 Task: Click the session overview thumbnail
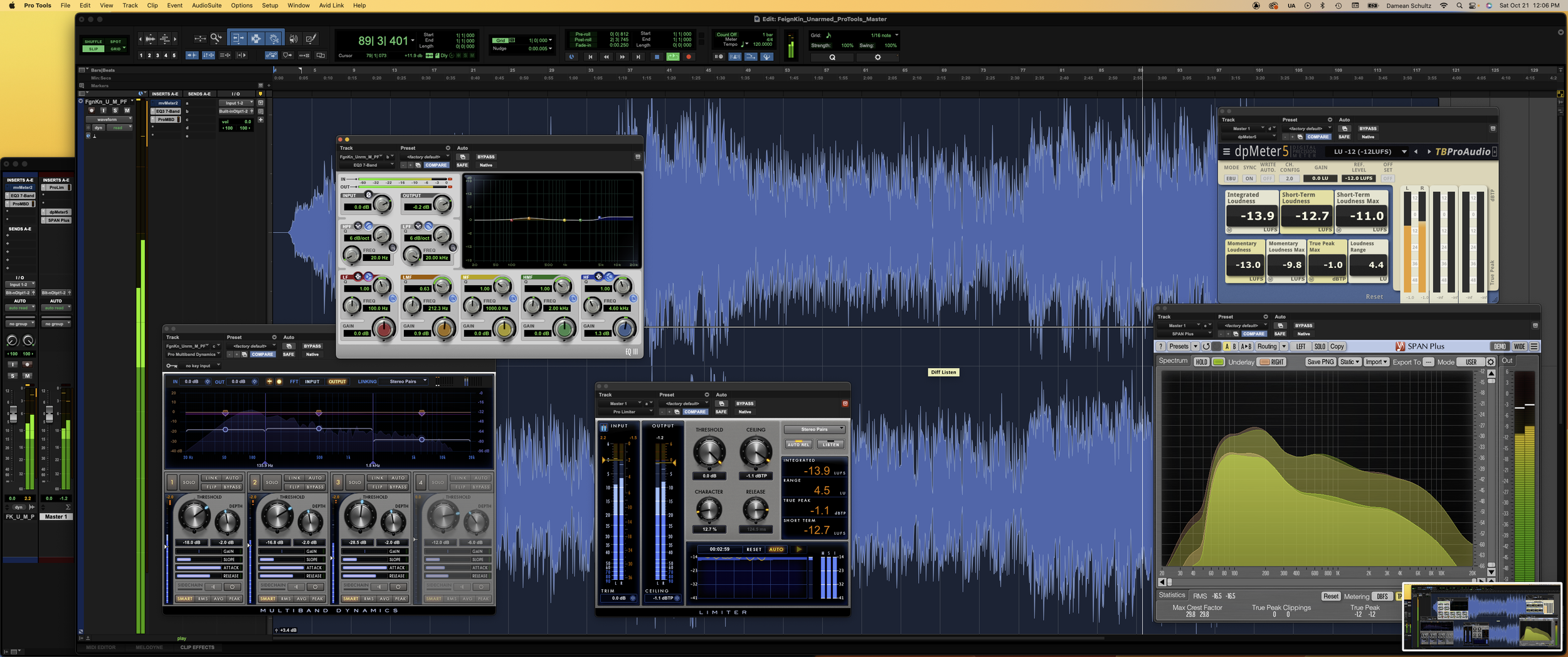click(x=1482, y=617)
